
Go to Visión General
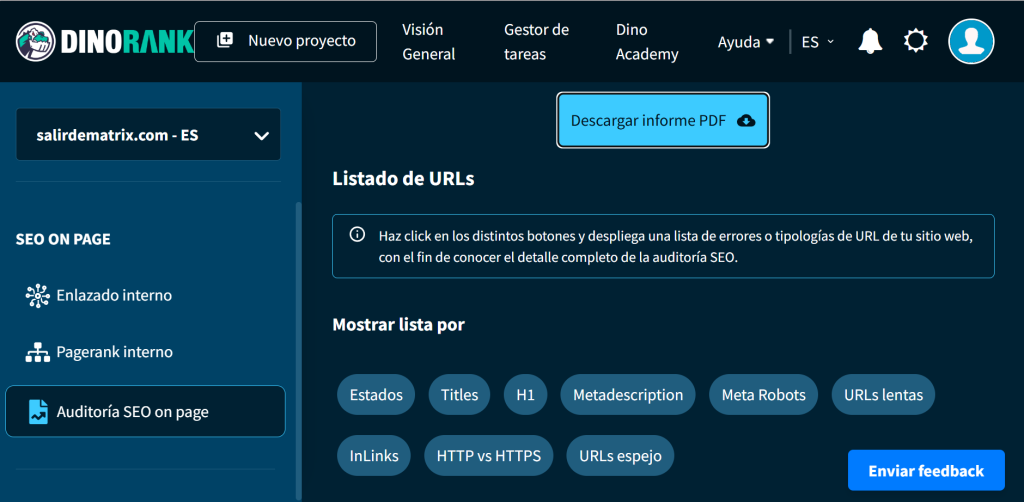click(x=429, y=42)
